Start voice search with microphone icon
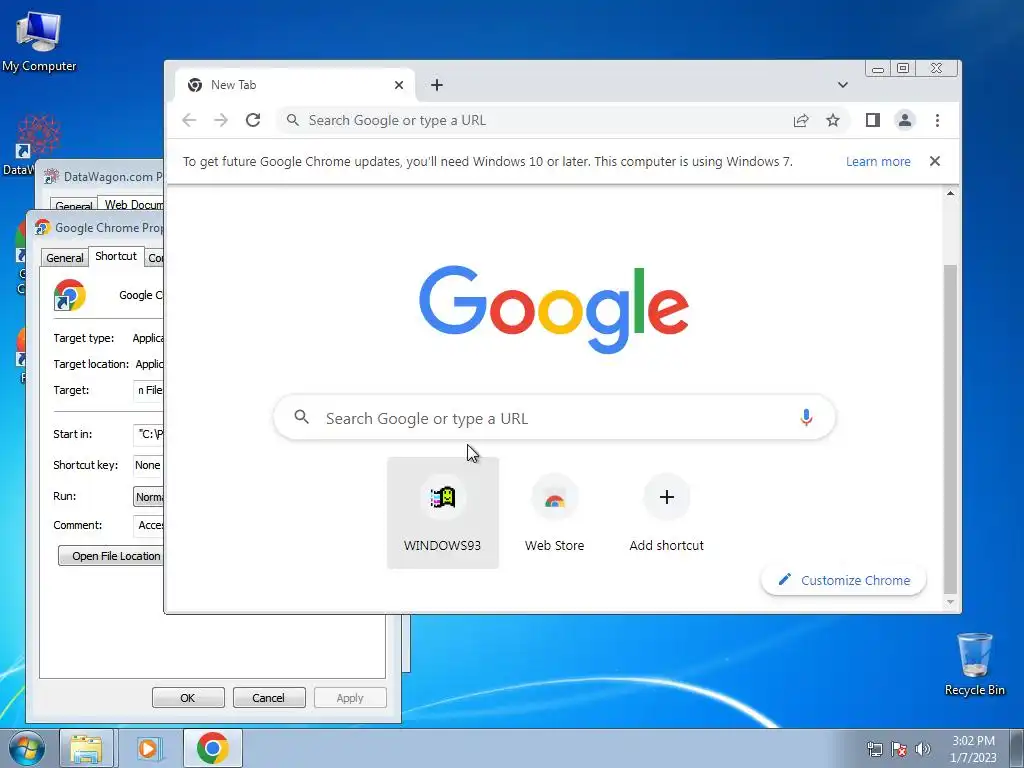1024x768 pixels. pos(806,417)
